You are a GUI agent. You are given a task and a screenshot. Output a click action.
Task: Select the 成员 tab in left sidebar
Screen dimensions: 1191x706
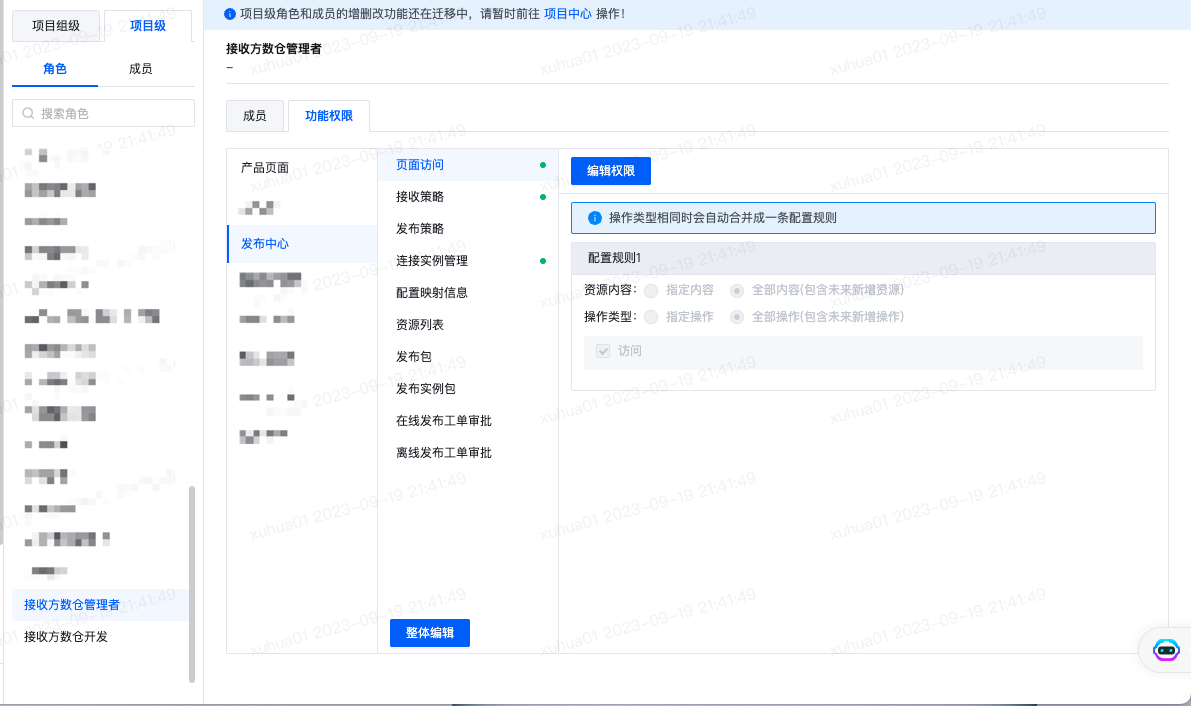click(x=141, y=69)
